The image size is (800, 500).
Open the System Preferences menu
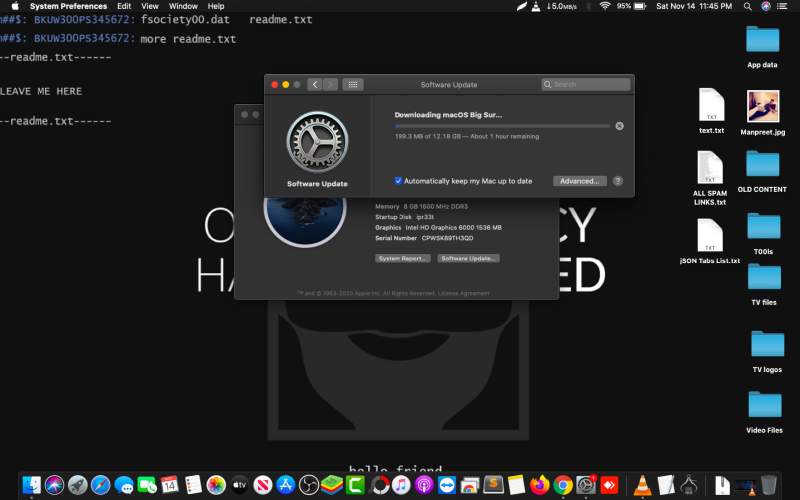pos(68,6)
